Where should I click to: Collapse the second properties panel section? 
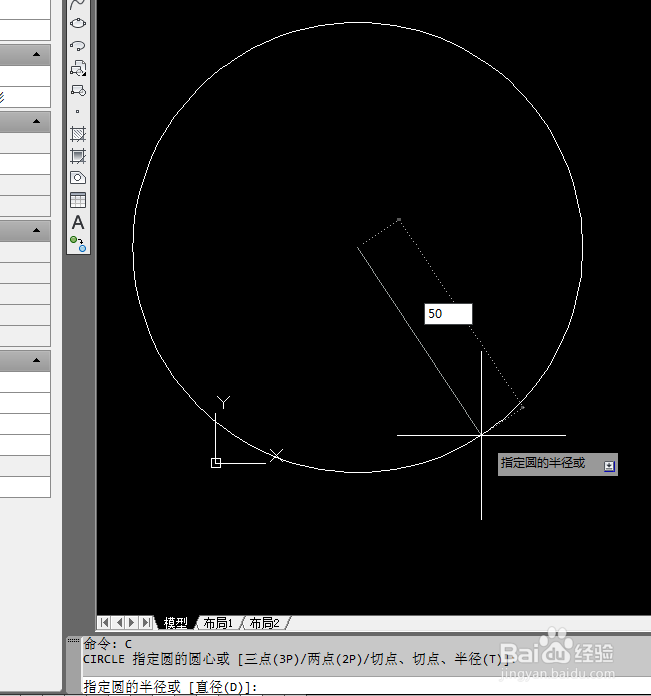[36, 121]
